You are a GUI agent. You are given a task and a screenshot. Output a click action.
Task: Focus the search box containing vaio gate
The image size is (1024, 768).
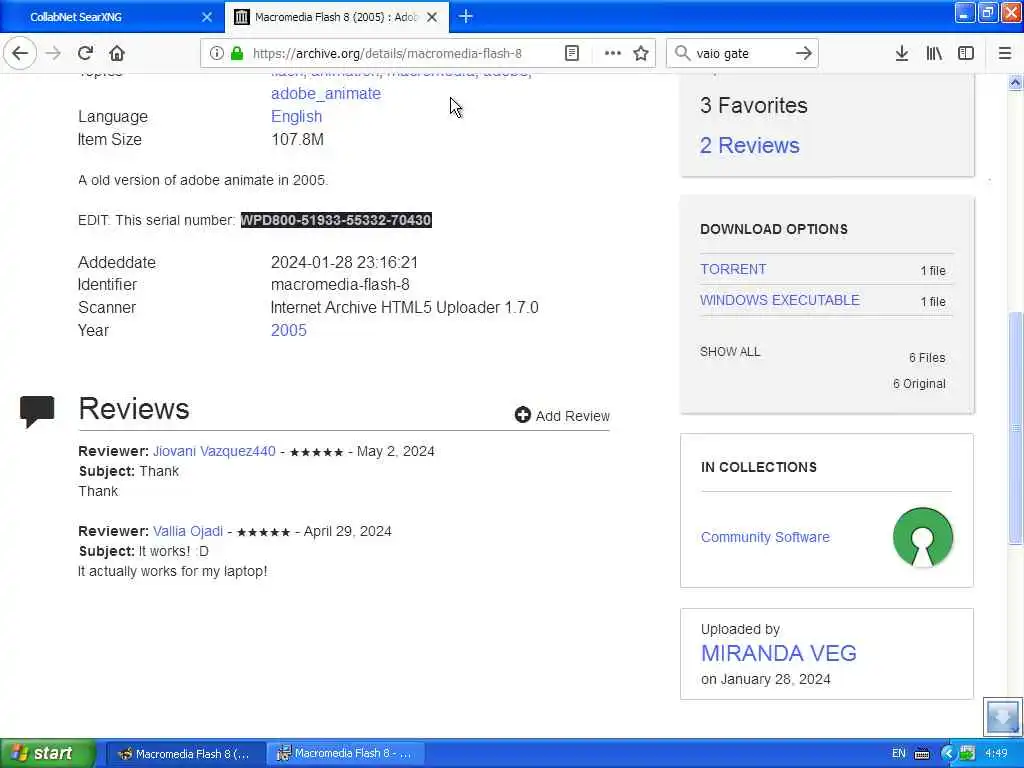[x=742, y=54]
